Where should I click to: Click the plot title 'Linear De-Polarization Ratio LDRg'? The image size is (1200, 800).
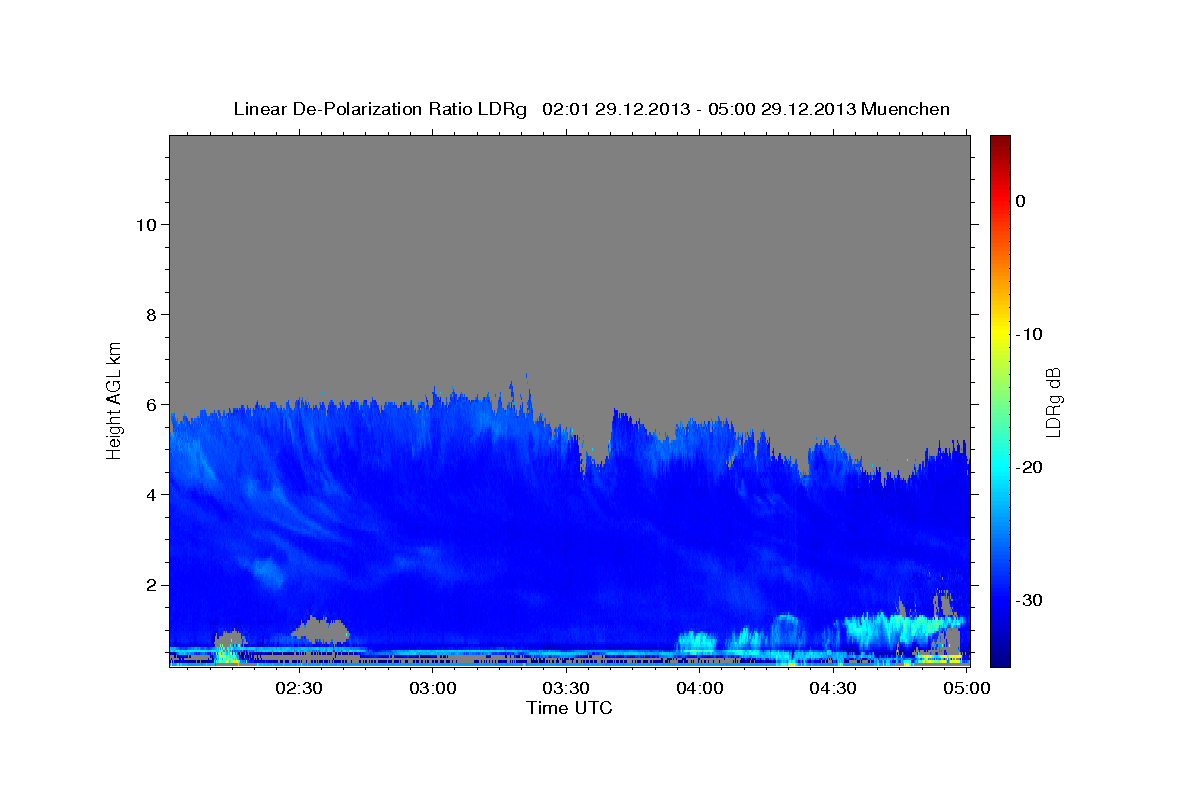click(379, 109)
